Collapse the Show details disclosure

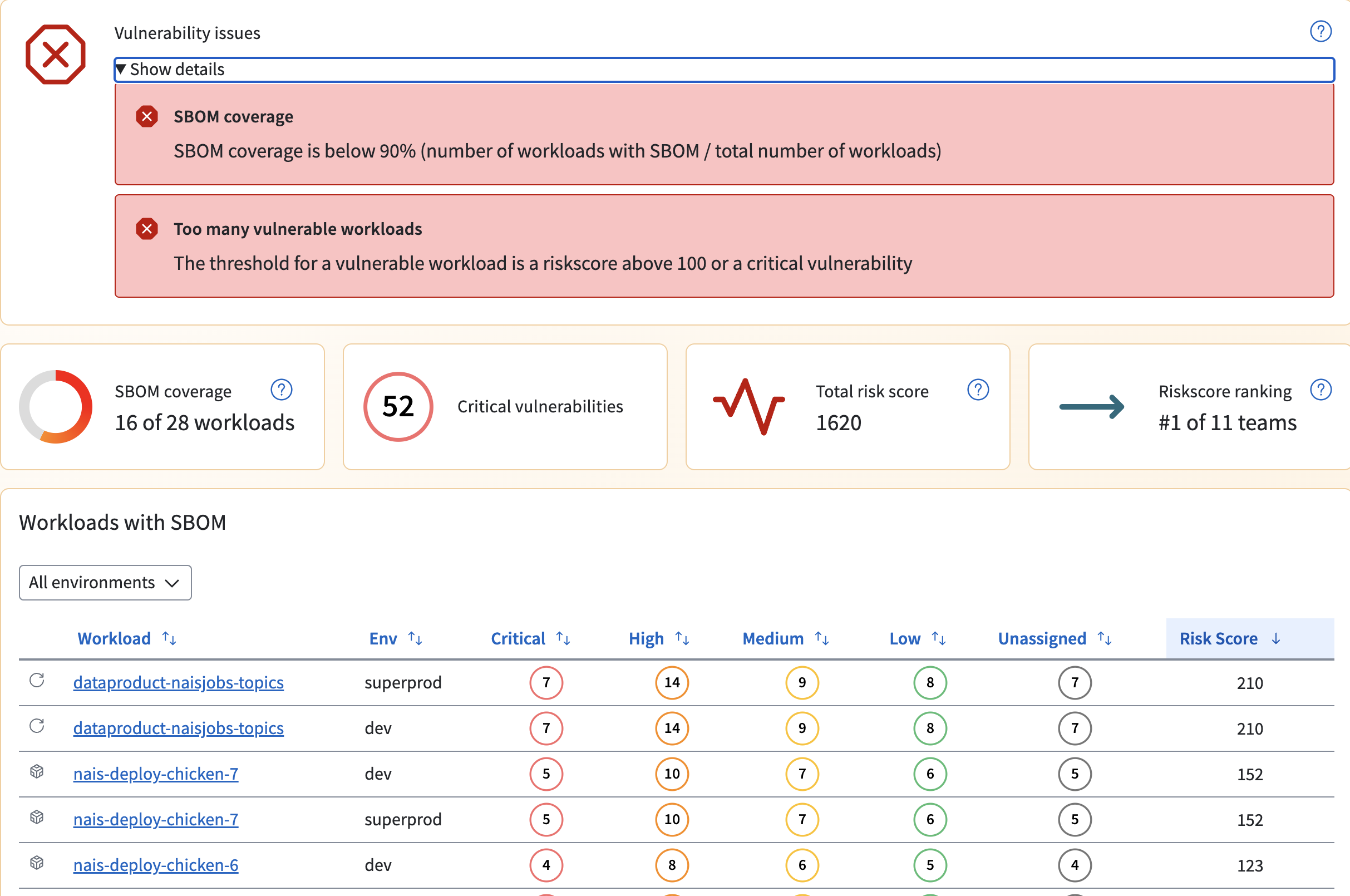(x=724, y=70)
